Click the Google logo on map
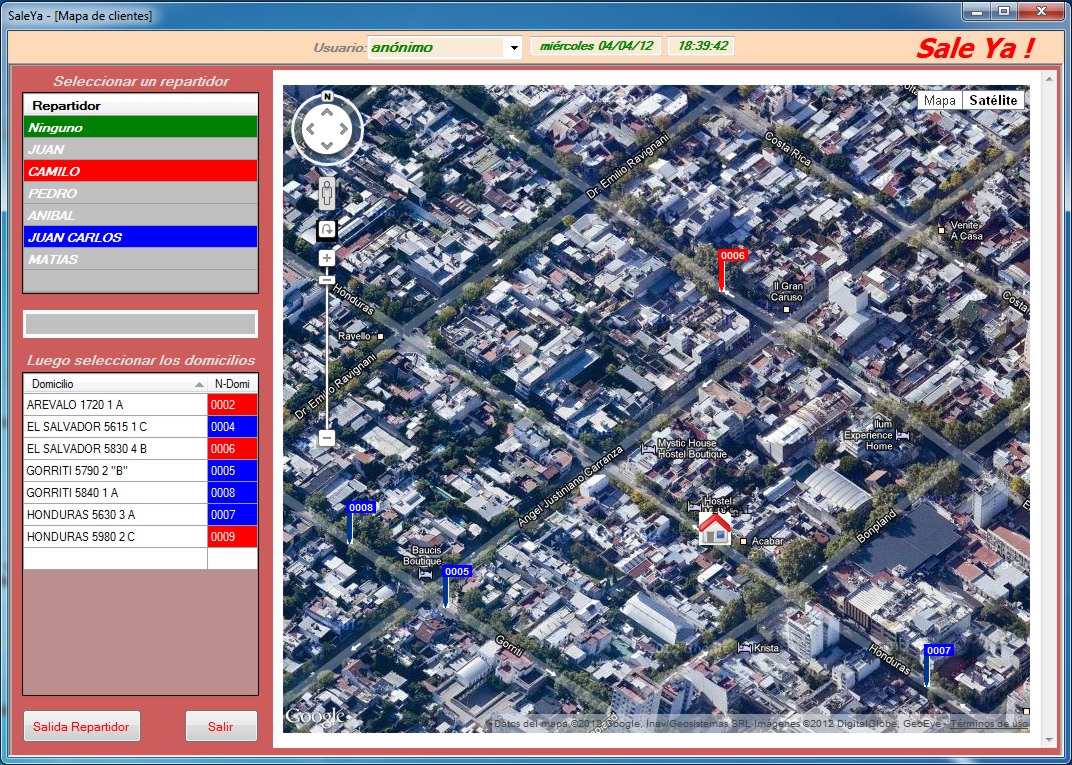 [x=314, y=716]
